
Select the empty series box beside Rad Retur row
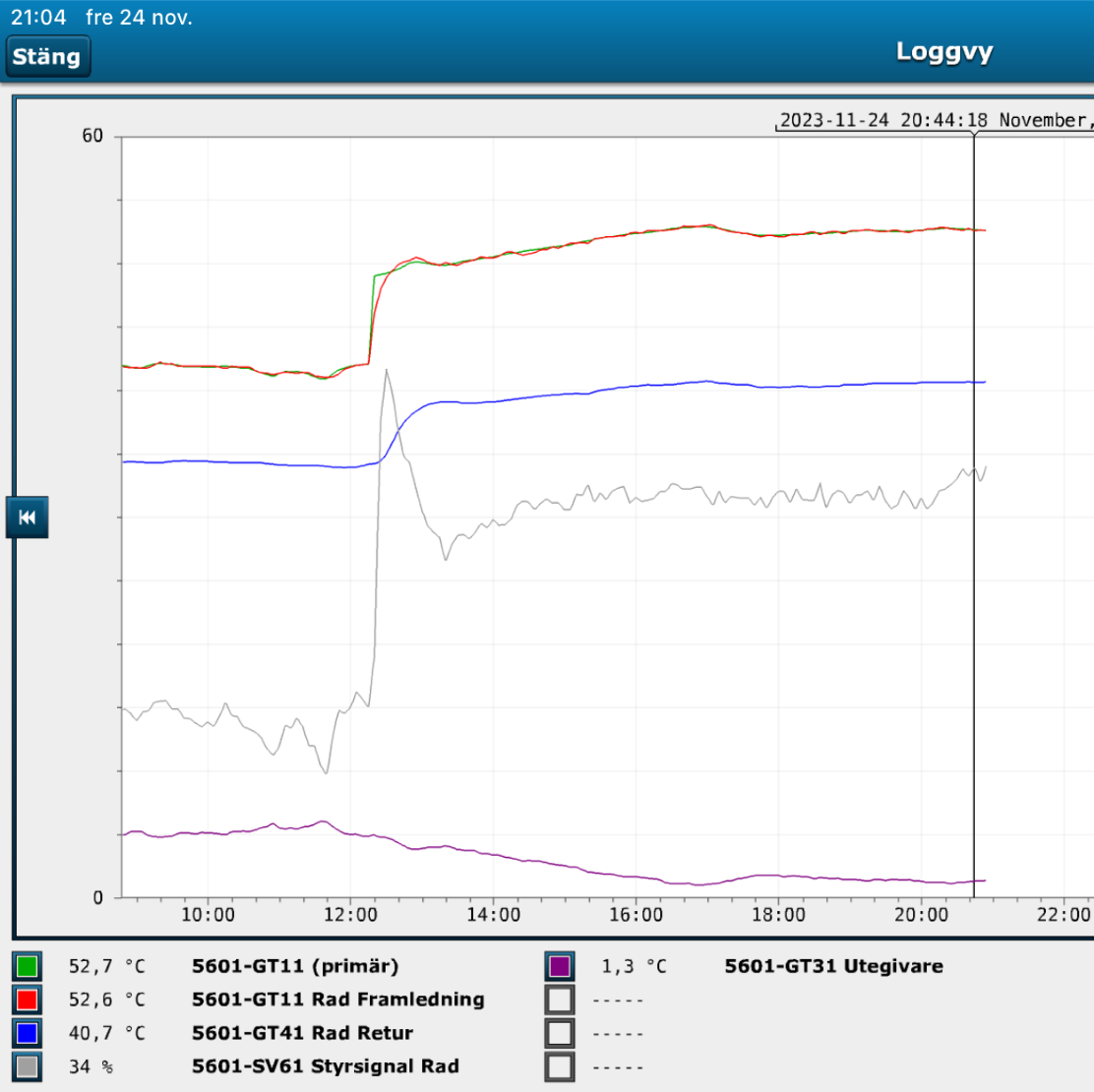tap(560, 1033)
